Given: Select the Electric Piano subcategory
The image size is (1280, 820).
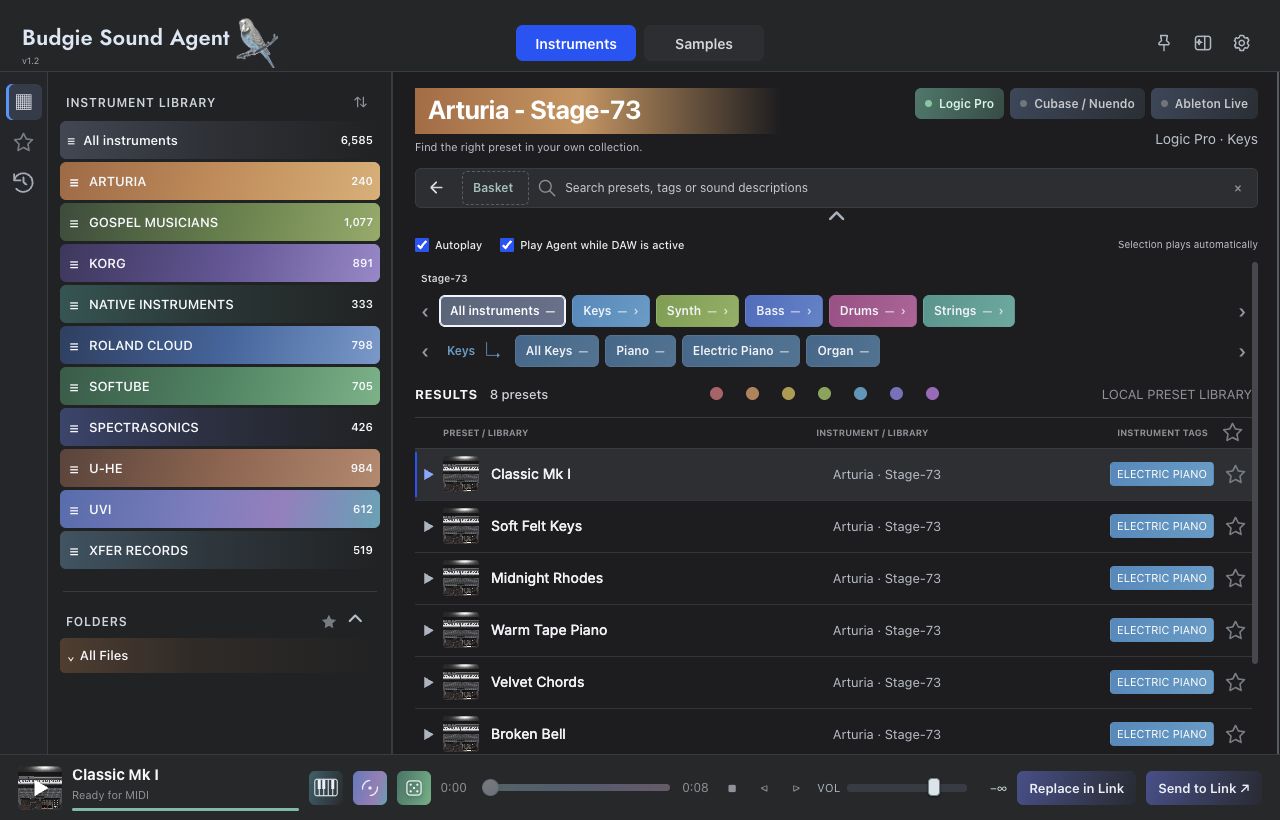Looking at the screenshot, I should pyautogui.click(x=739, y=351).
